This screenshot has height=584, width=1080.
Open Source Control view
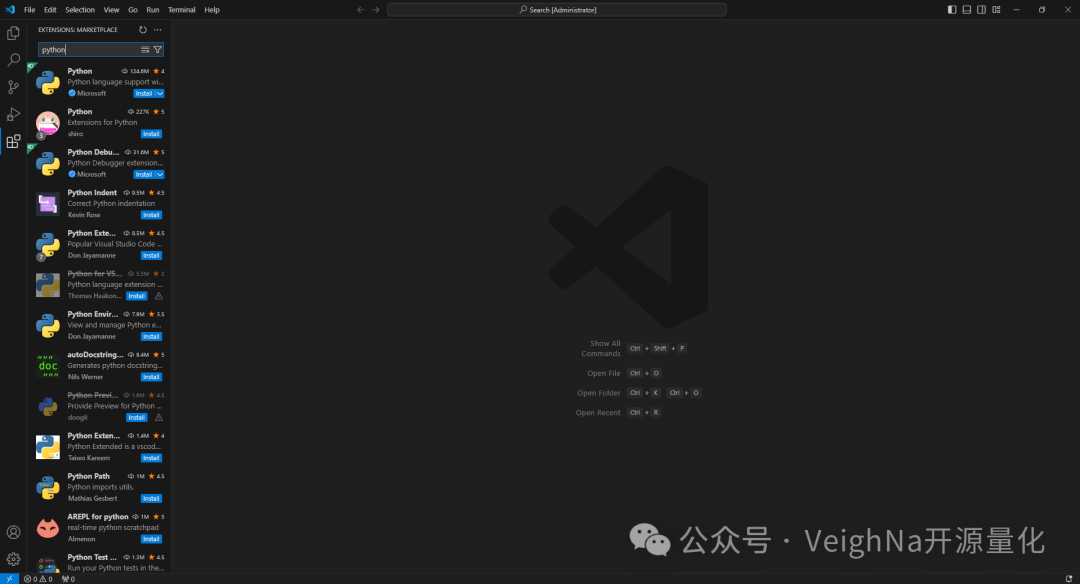pyautogui.click(x=13, y=87)
